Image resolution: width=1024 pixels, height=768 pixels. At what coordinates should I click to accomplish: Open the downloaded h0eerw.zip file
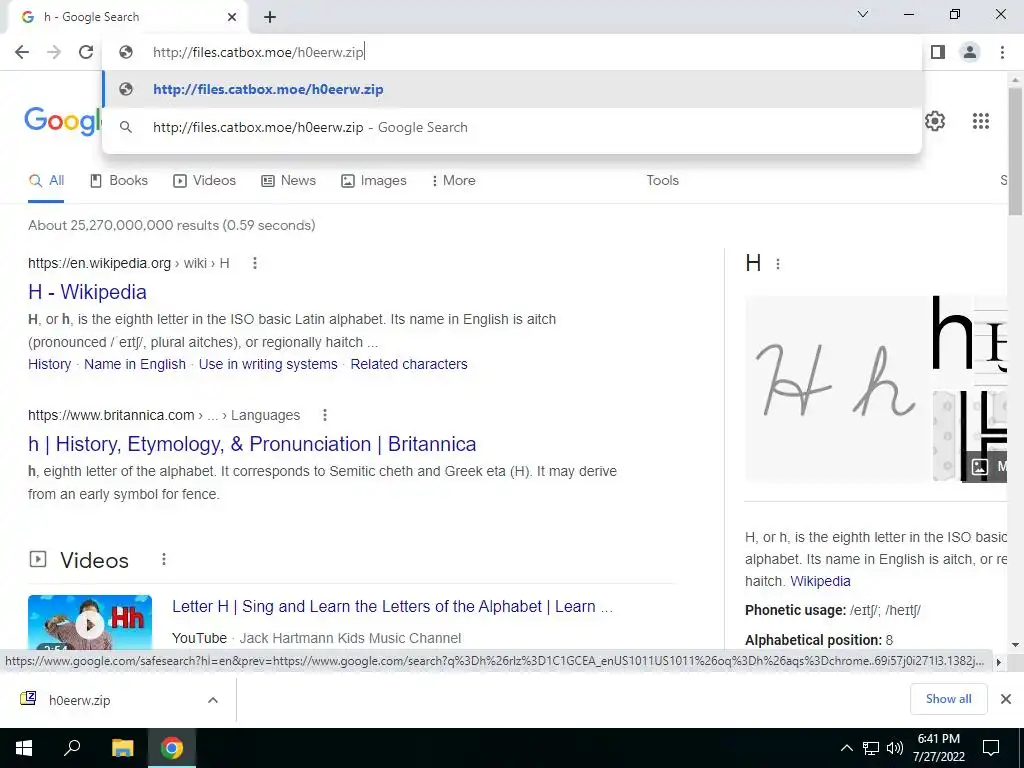click(80, 700)
